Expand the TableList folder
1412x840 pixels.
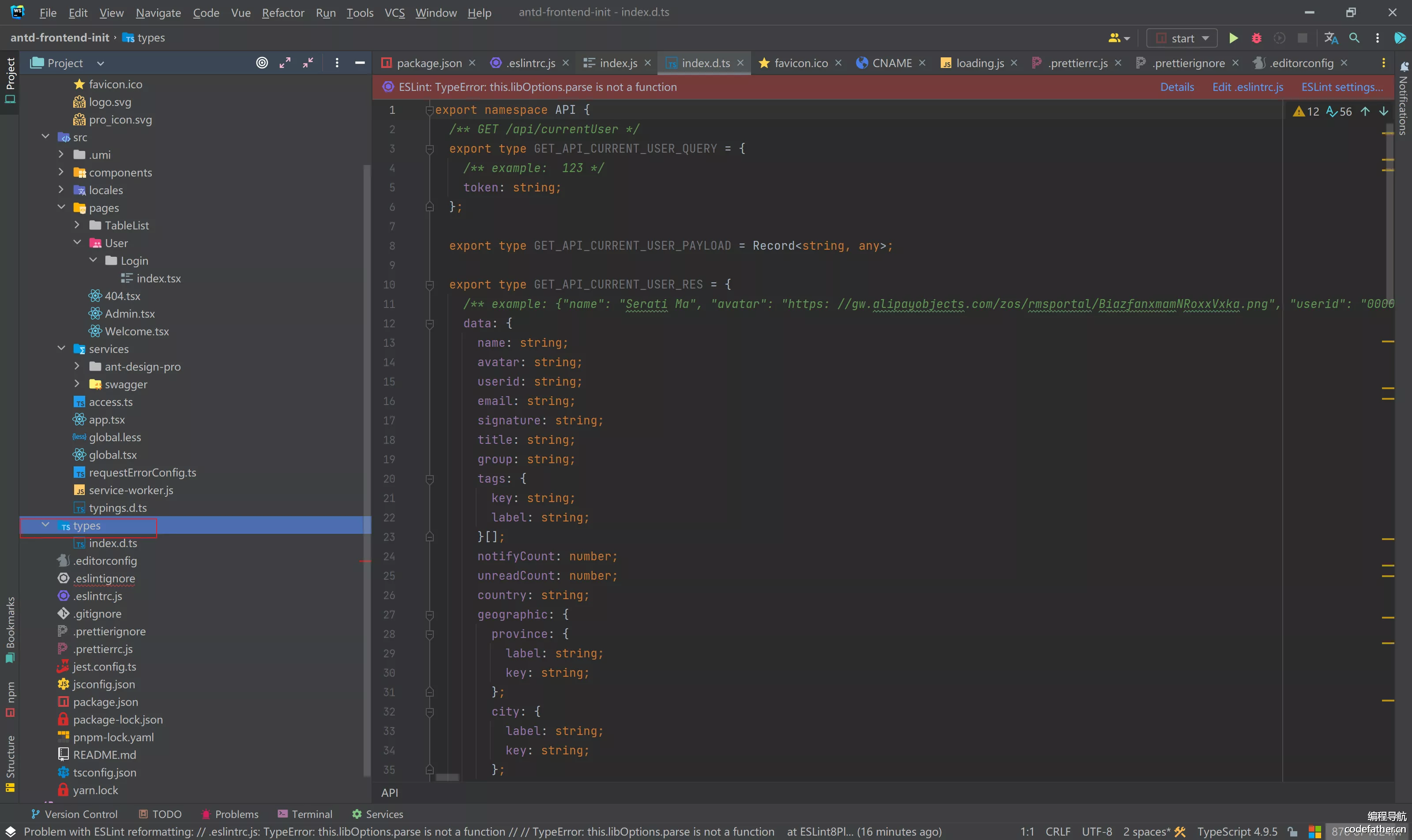pyautogui.click(x=77, y=225)
